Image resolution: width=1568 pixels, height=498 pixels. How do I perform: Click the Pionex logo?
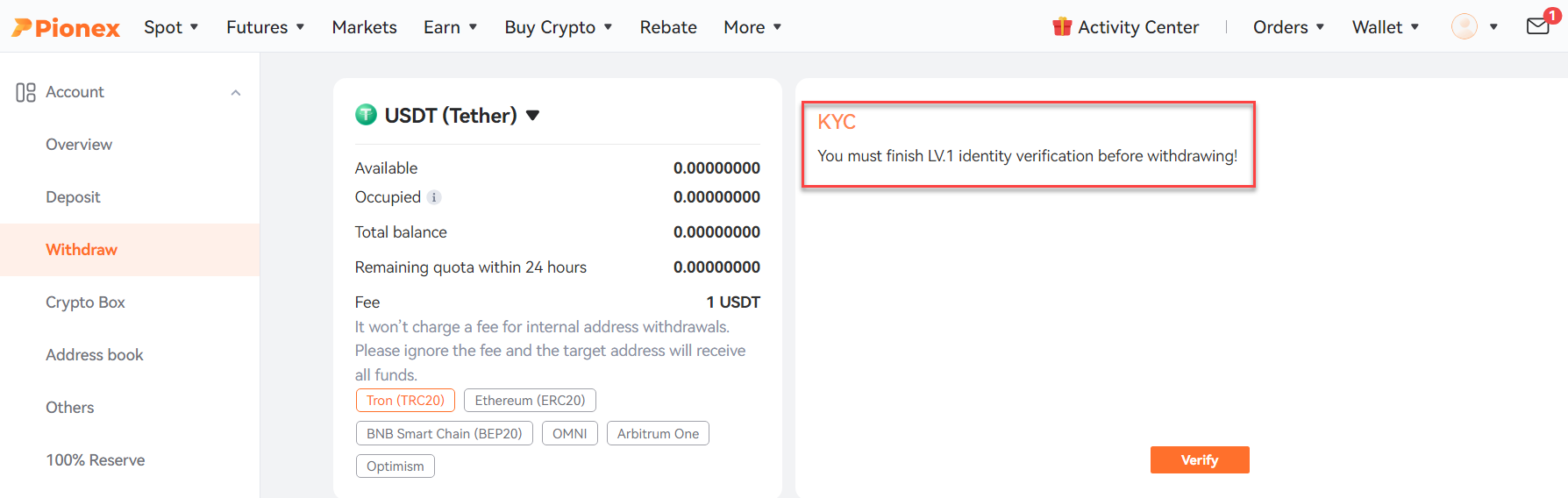[x=66, y=27]
